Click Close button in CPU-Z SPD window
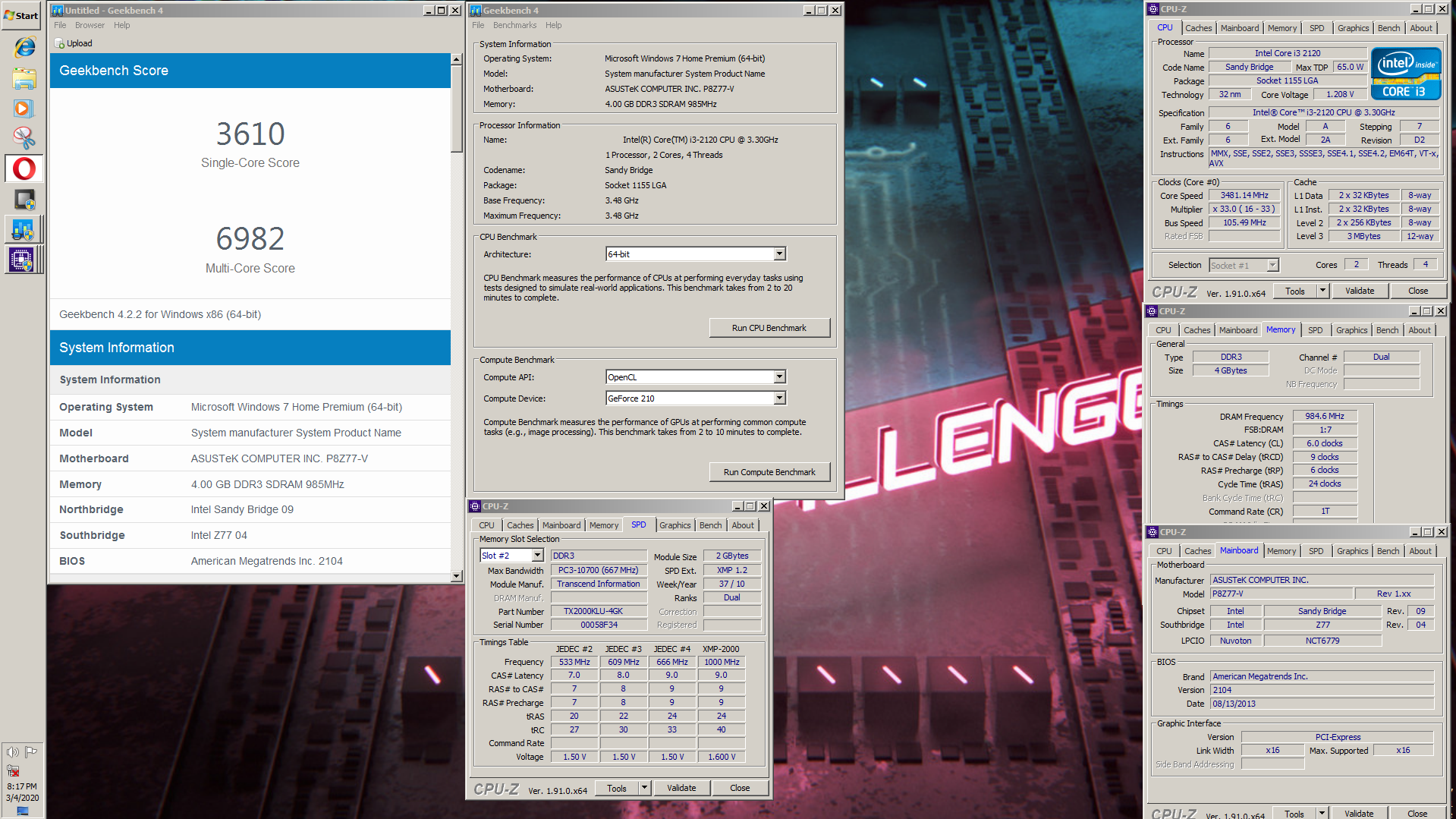Image resolution: width=1456 pixels, height=819 pixels. pos(740,788)
